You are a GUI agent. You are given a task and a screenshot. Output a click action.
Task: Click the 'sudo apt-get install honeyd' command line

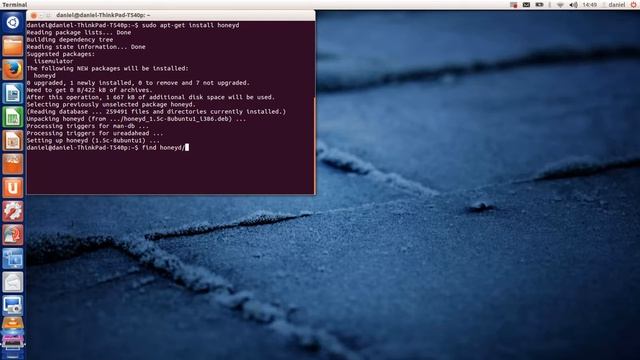click(x=133, y=25)
